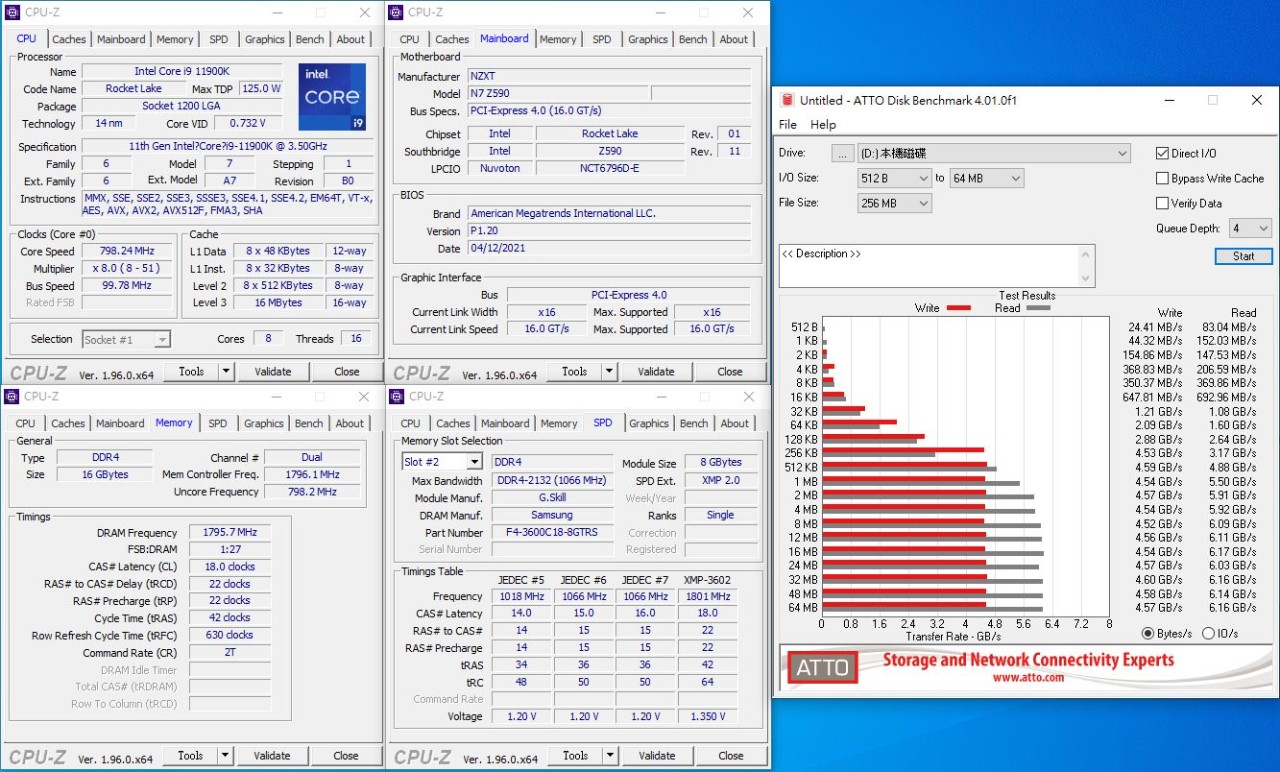Open the I/O Size start dropdown showing 512 B
1280x772 pixels.
point(894,178)
